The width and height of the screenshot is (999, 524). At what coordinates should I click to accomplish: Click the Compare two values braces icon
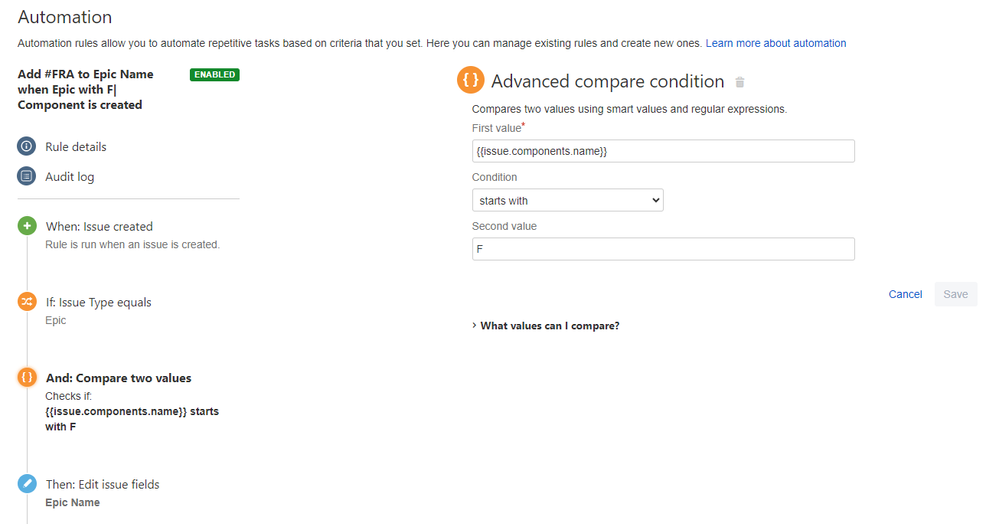click(27, 378)
